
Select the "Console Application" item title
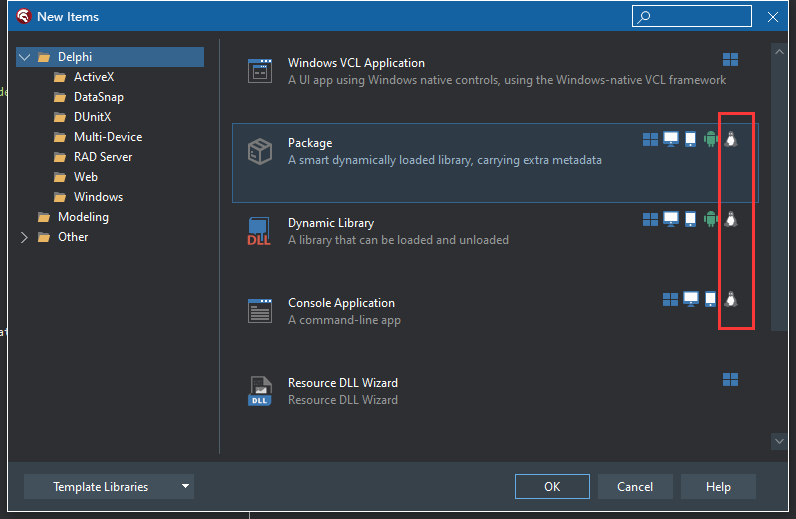(341, 303)
